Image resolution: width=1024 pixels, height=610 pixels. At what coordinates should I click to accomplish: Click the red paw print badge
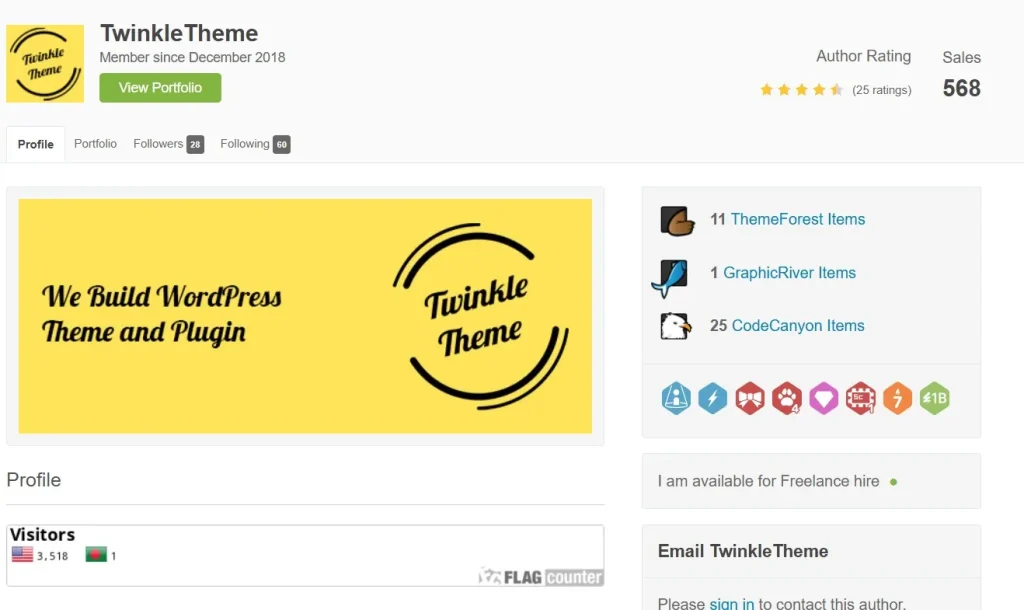click(x=787, y=398)
